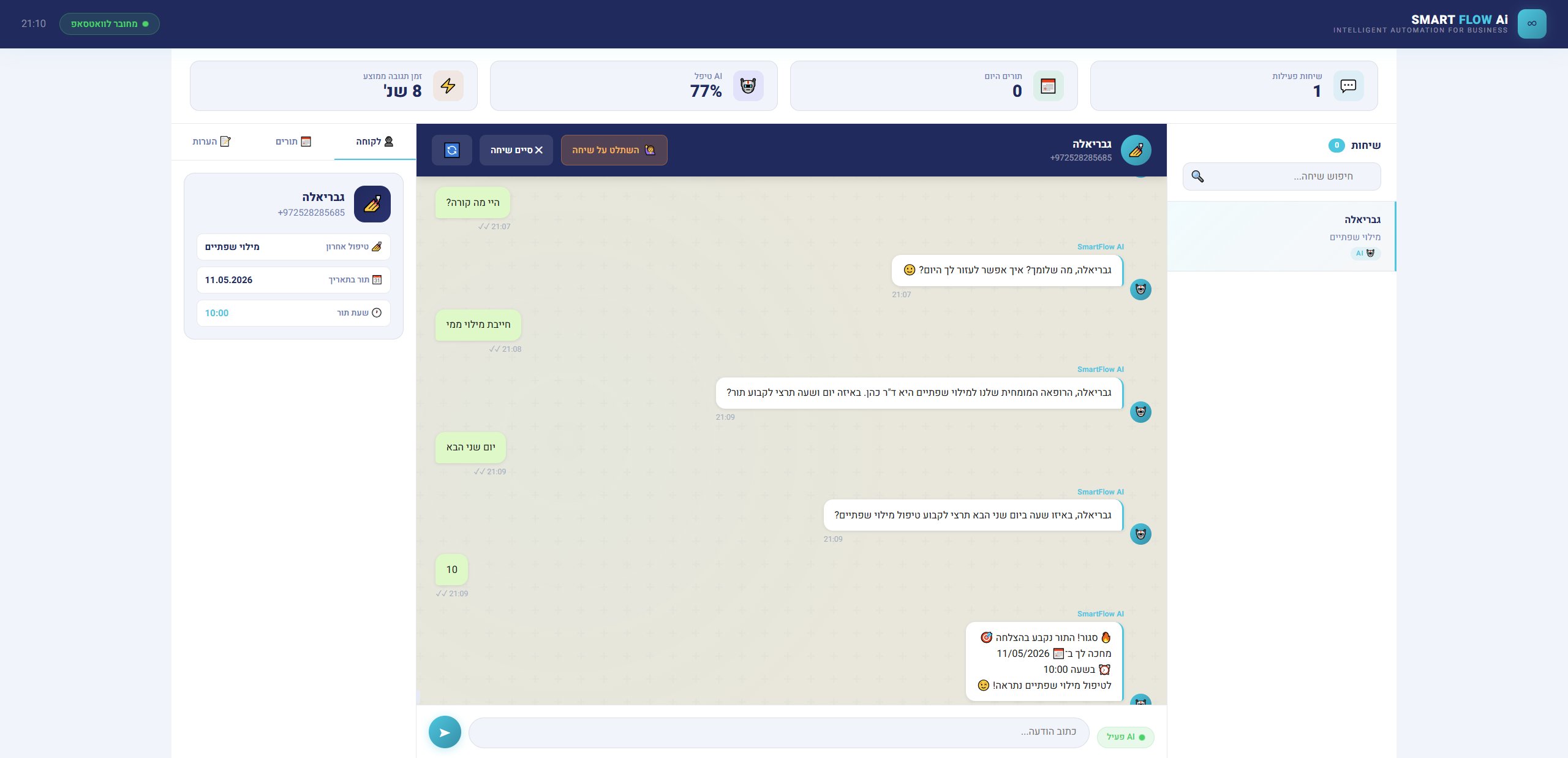Click the 'היי מה קורה?' message bubble
This screenshot has width=1568, height=758.
(472, 203)
